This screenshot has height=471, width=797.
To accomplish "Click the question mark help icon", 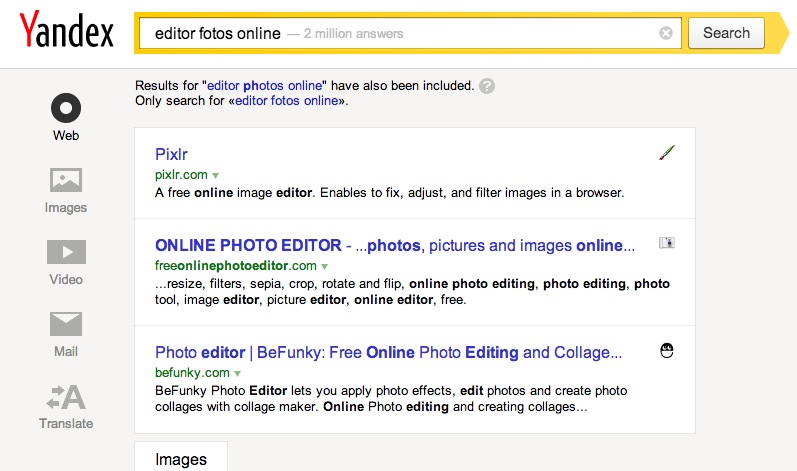I will [487, 86].
